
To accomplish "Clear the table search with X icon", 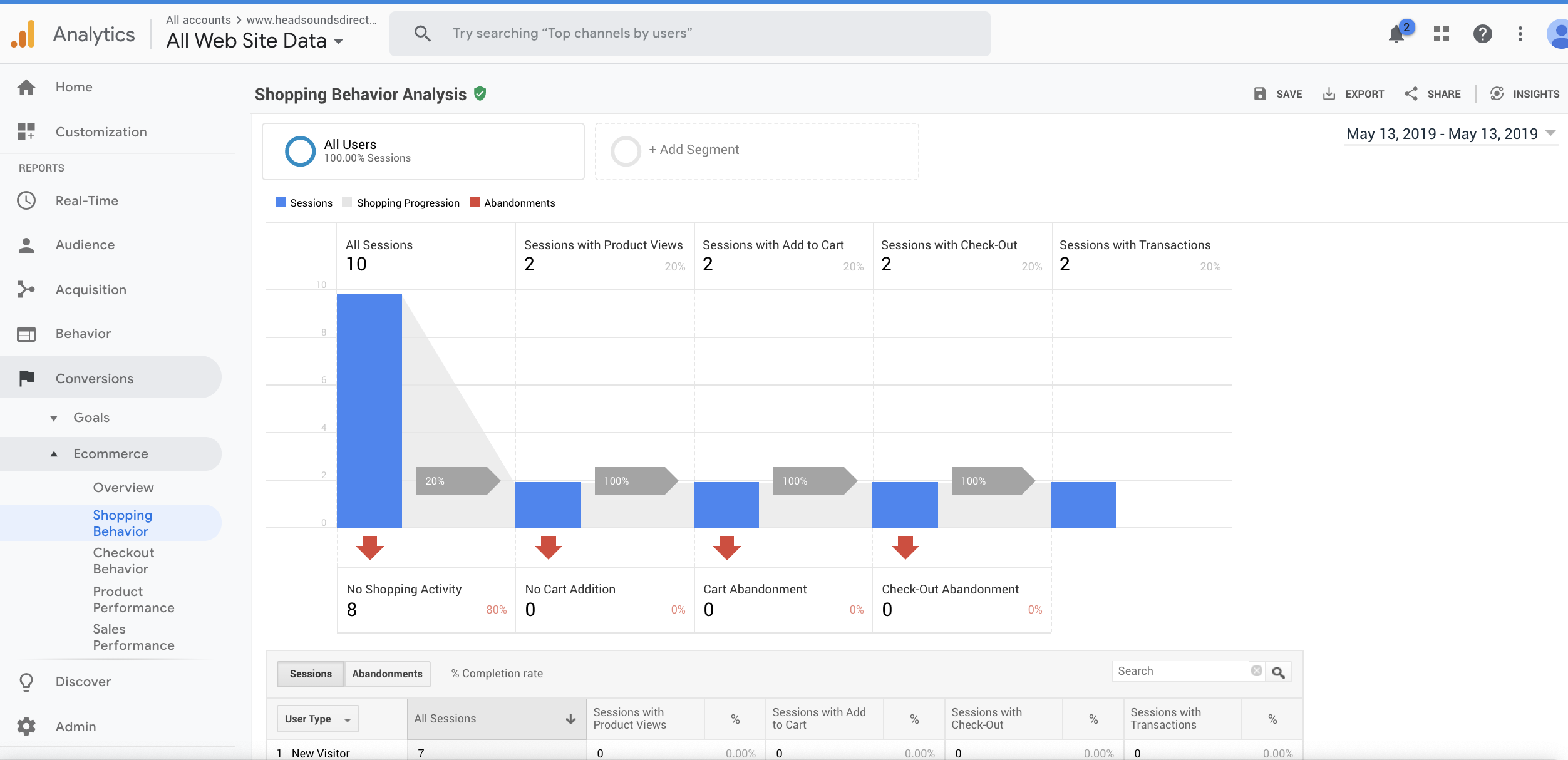I will [1256, 670].
